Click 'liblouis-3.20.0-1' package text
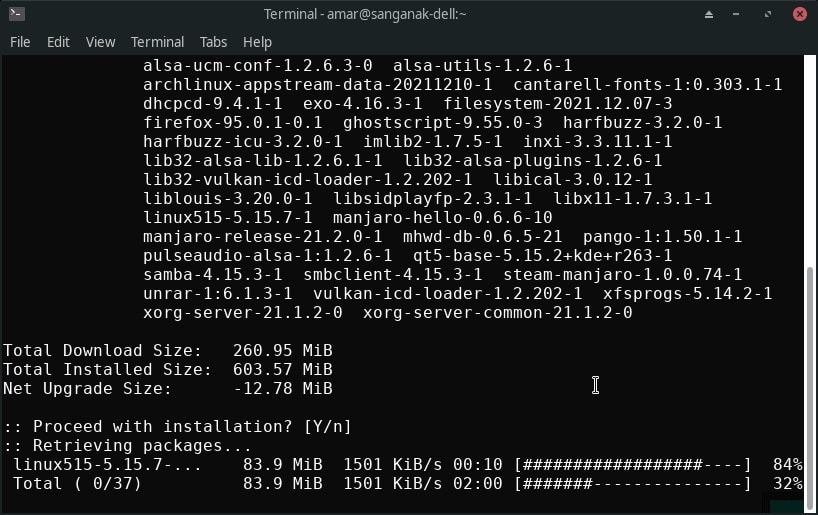 coord(228,199)
